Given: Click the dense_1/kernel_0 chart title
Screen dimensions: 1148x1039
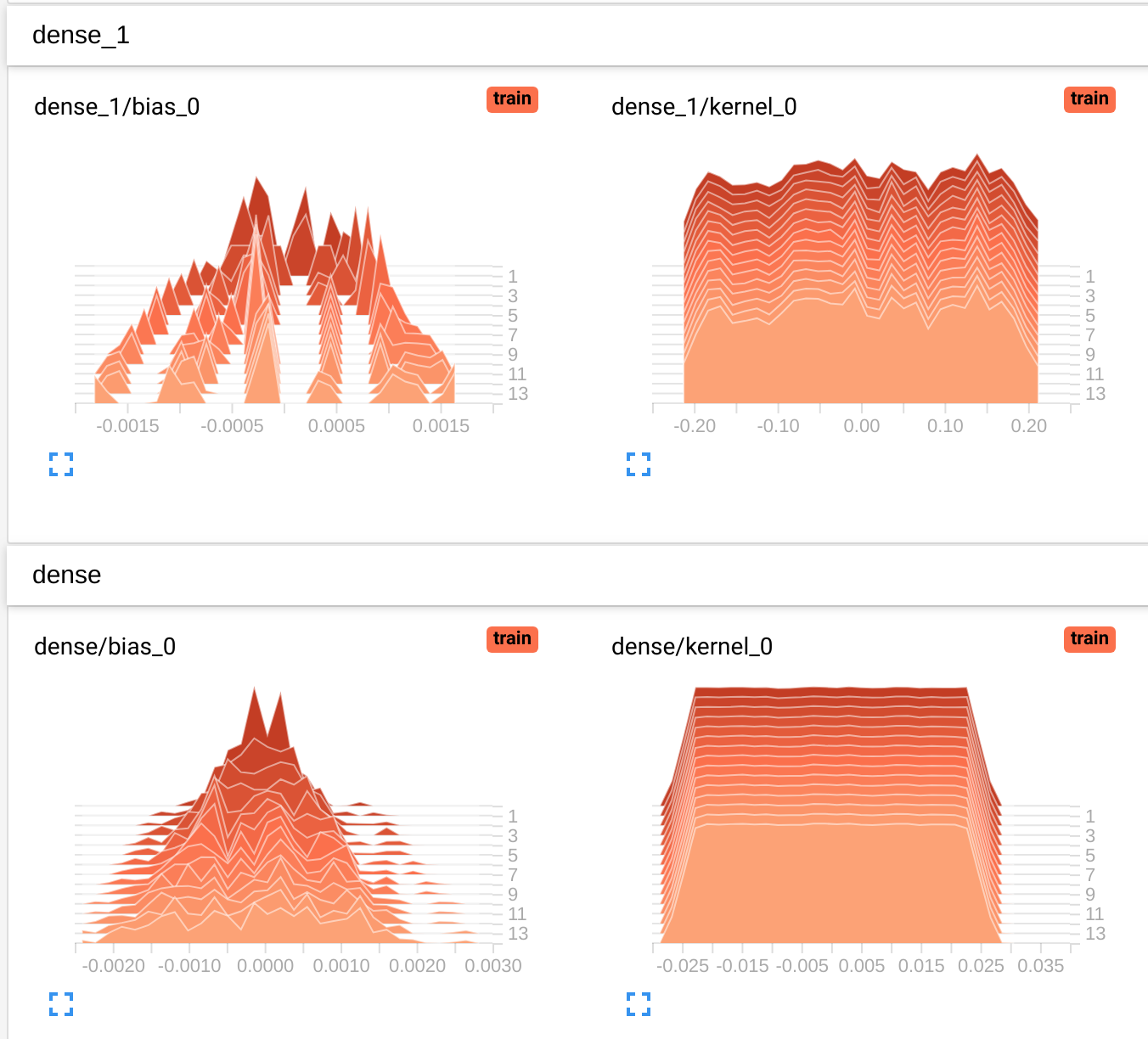Looking at the screenshot, I should pos(704,107).
